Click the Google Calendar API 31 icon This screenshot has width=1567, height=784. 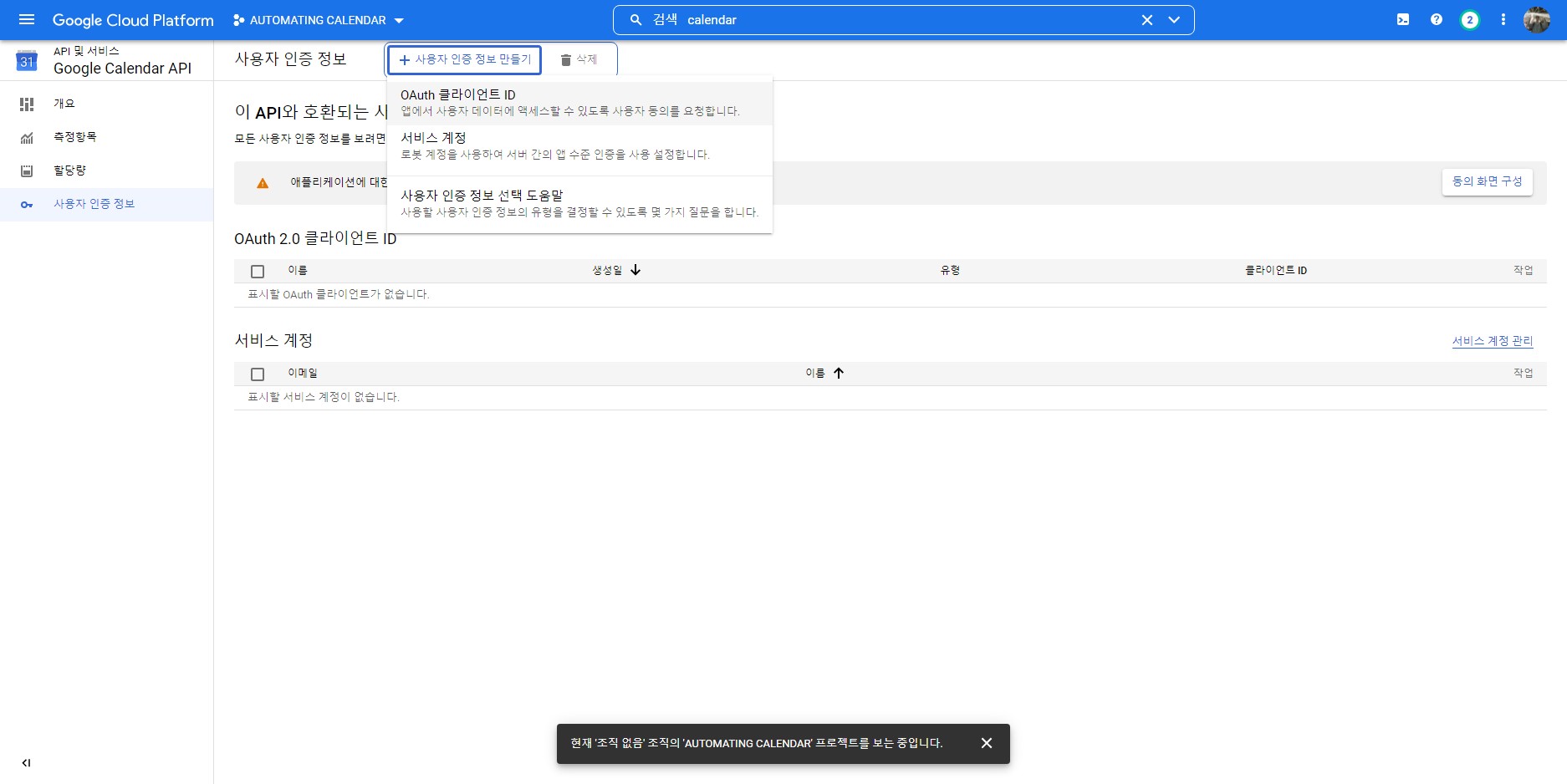click(x=27, y=60)
